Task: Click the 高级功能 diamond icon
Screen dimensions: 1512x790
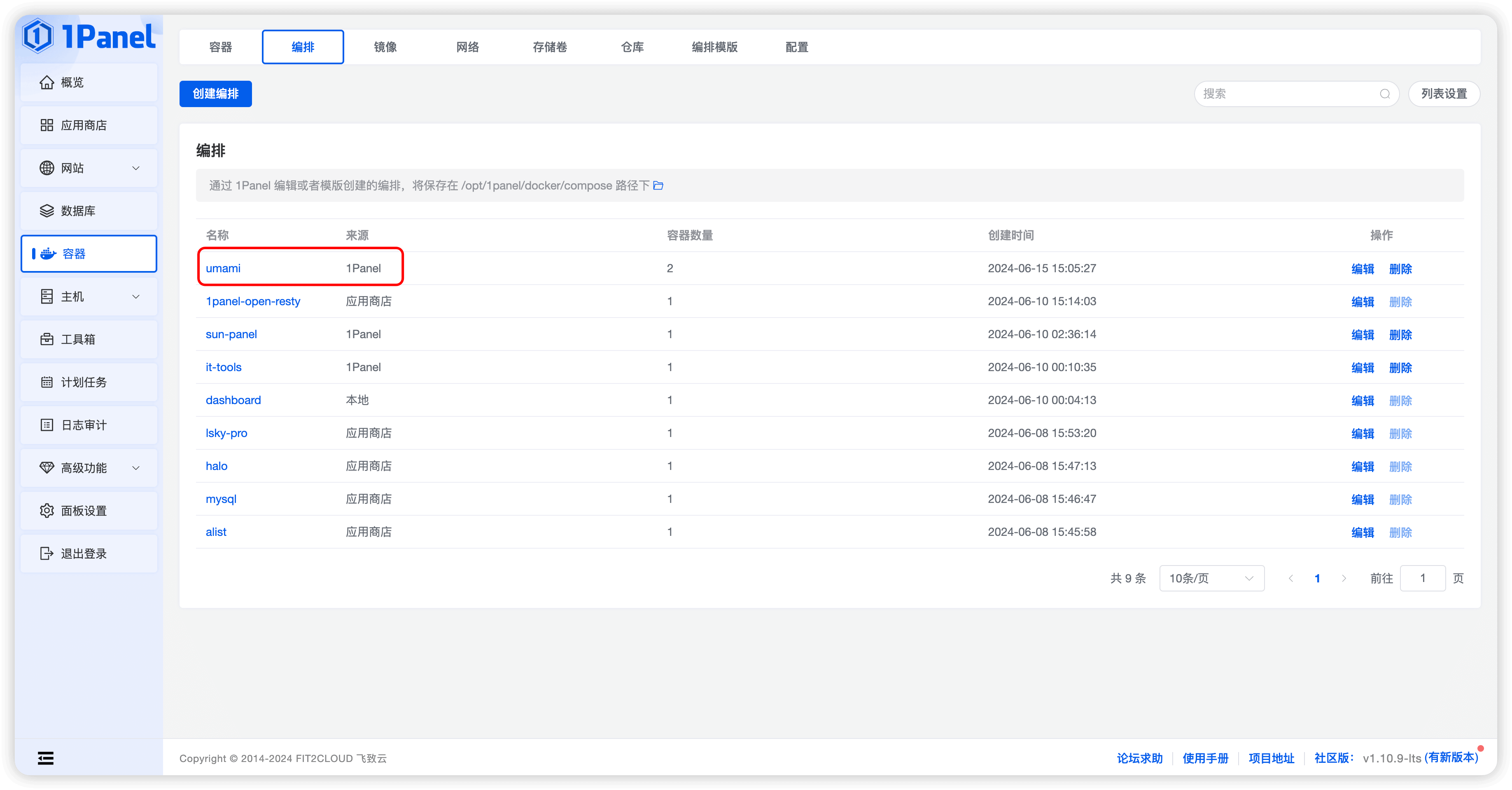Action: [47, 468]
